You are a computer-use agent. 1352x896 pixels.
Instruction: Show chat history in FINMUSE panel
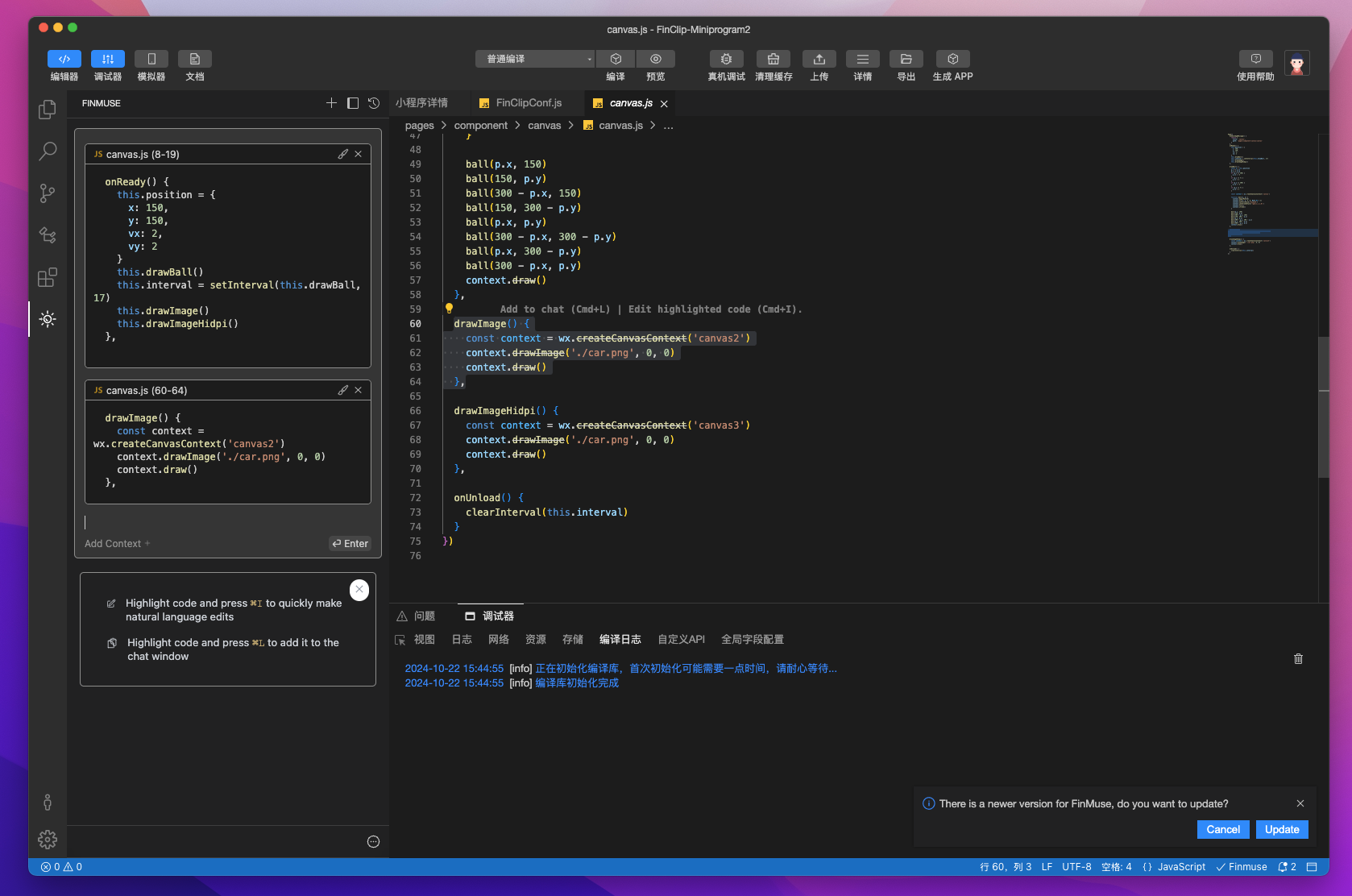tap(374, 103)
